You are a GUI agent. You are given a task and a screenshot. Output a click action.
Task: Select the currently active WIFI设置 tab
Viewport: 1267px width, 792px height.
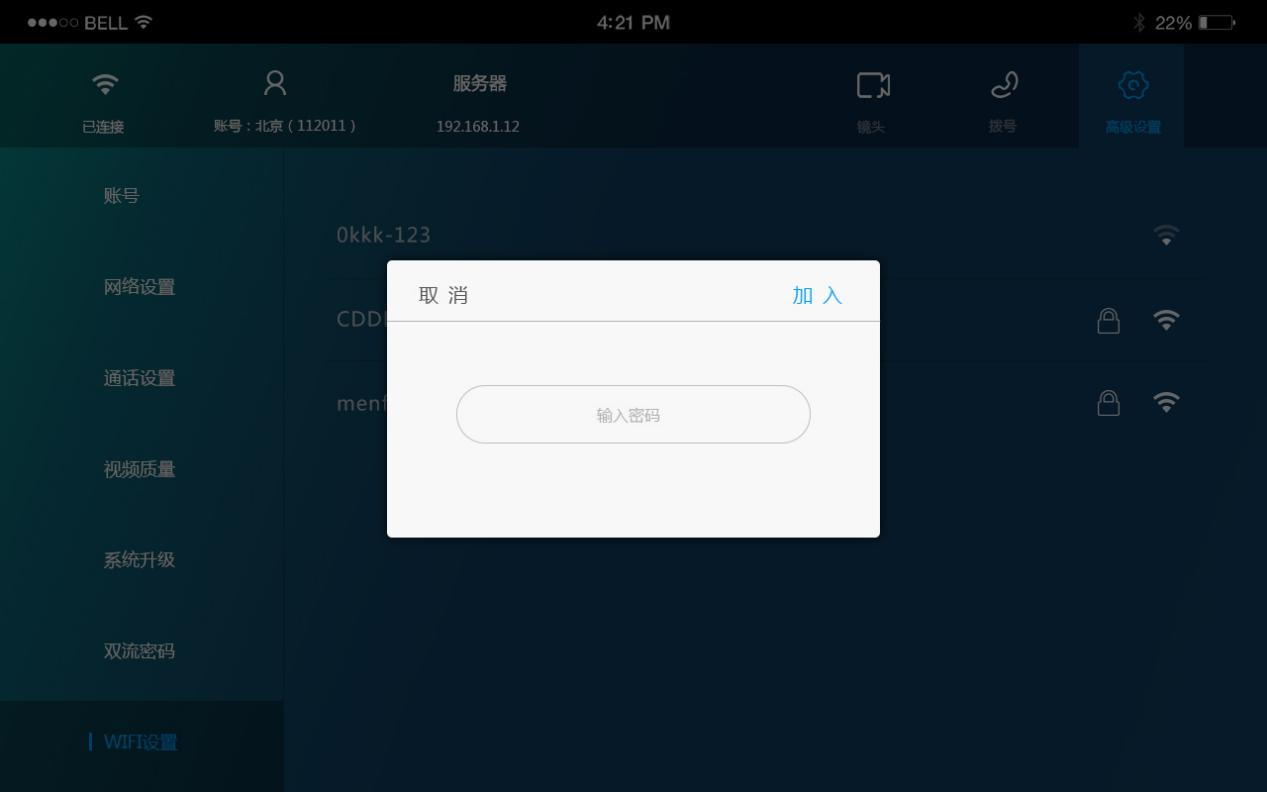(140, 743)
